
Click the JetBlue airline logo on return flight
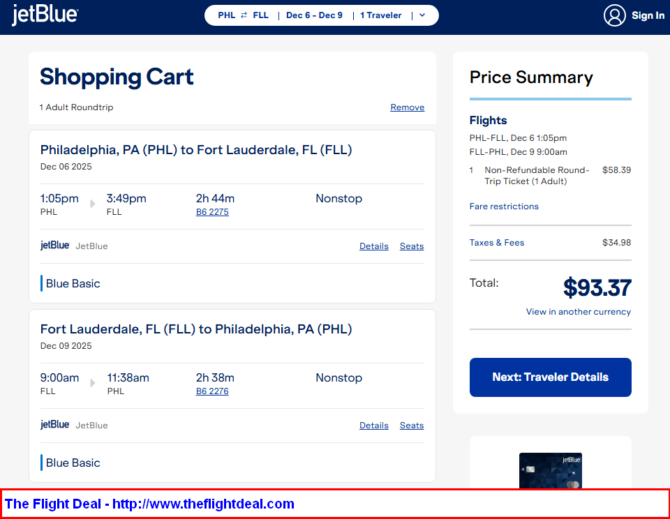pos(55,425)
